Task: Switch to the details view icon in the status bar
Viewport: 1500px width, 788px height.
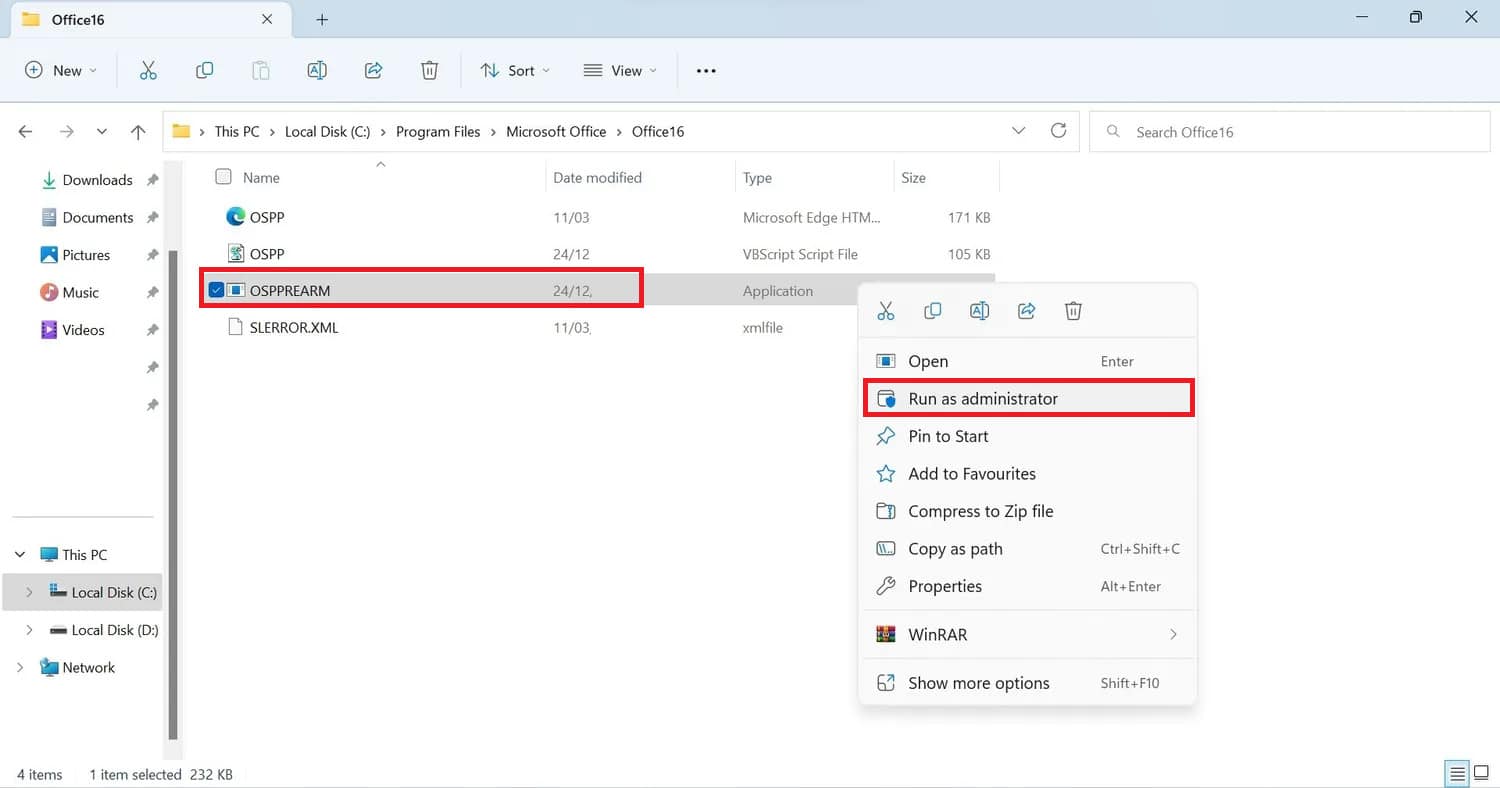Action: pyautogui.click(x=1457, y=773)
